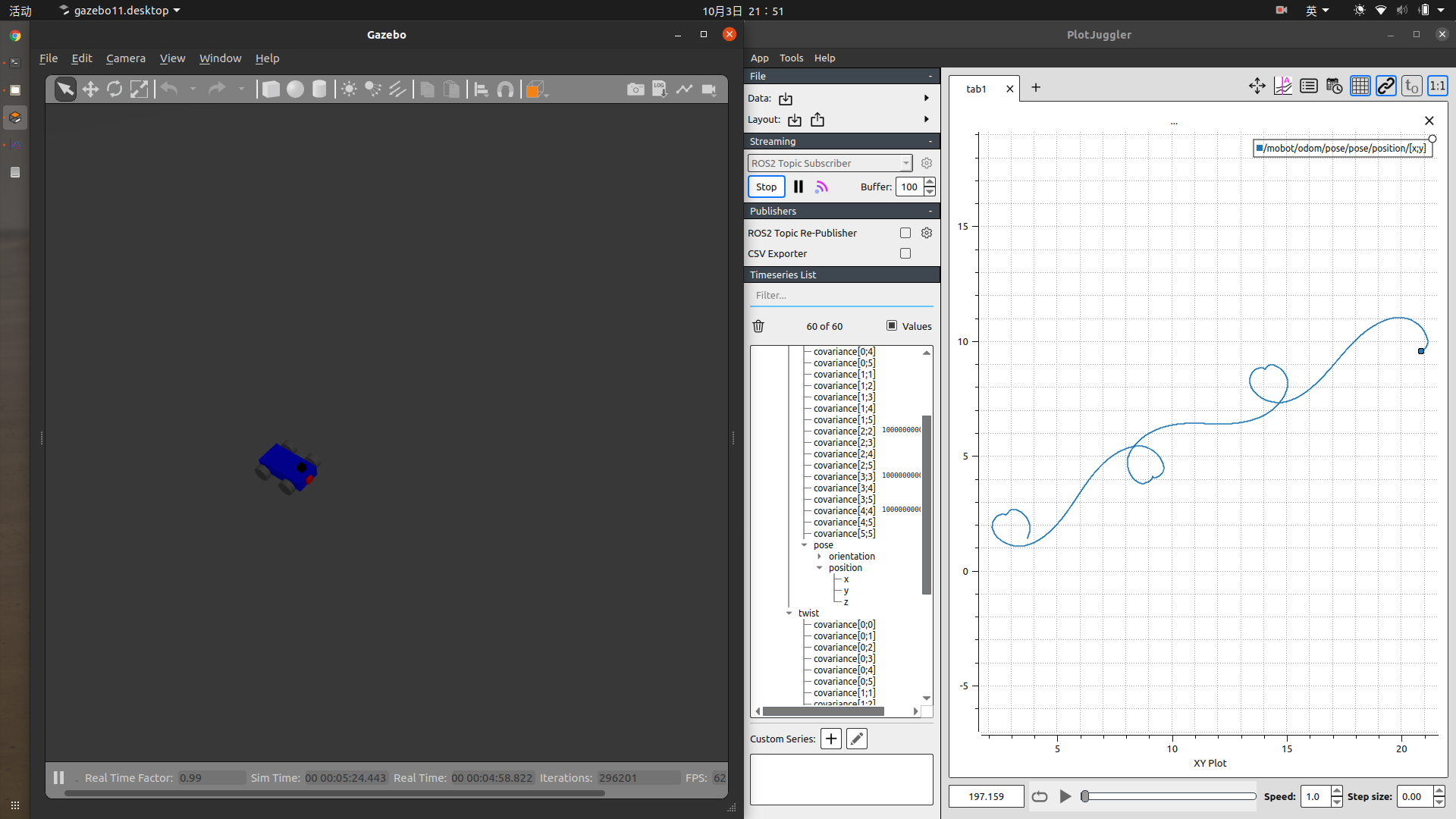This screenshot has width=1456, height=819.
Task: Take a screenshot with the camera icon
Action: [635, 89]
